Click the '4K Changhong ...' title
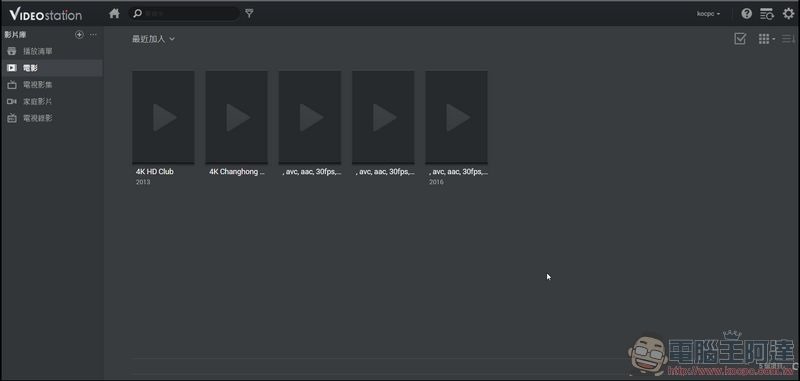The width and height of the screenshot is (800, 381). pyautogui.click(x=237, y=172)
